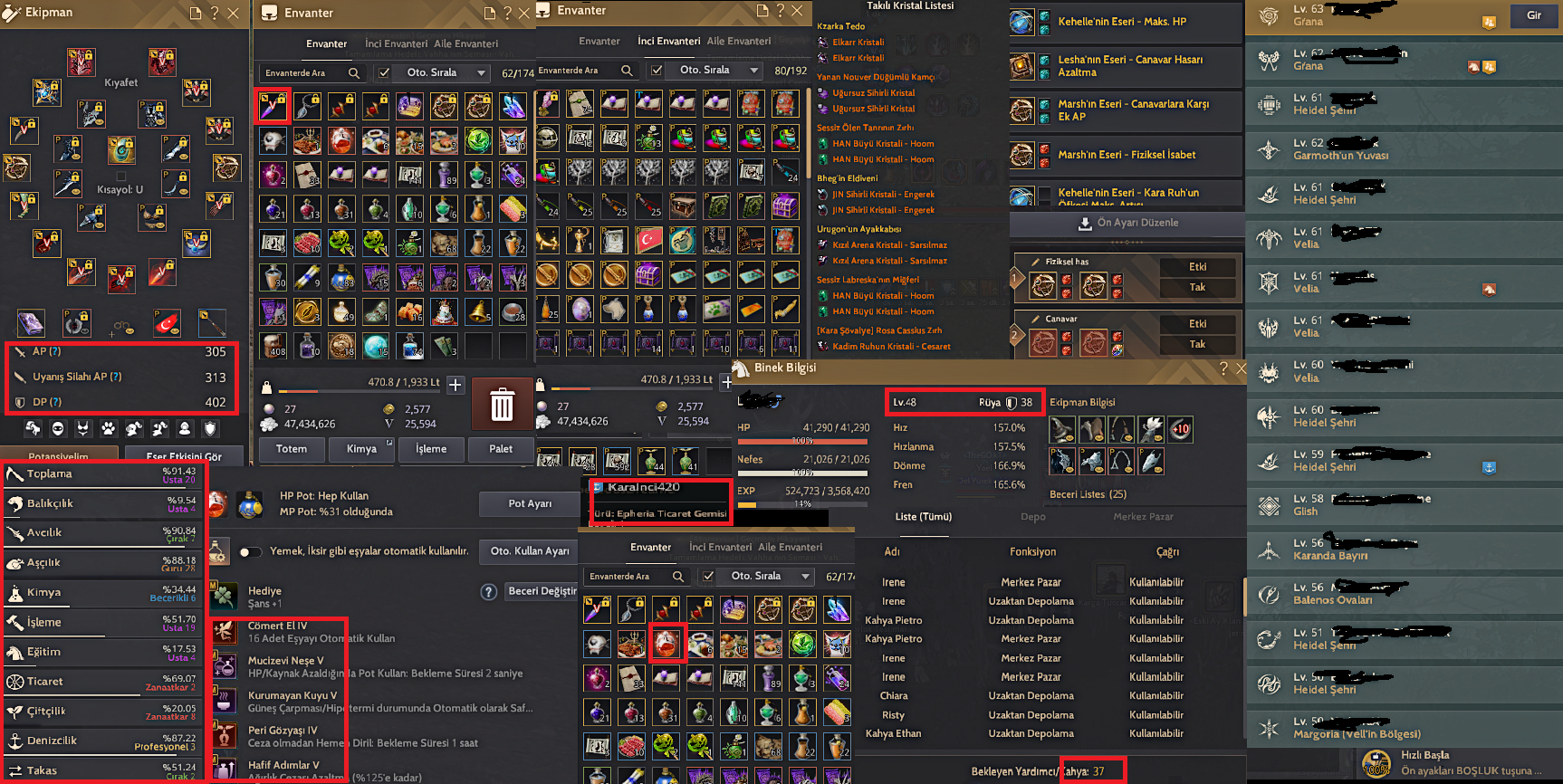Click the trash can delete icon

pyautogui.click(x=502, y=405)
